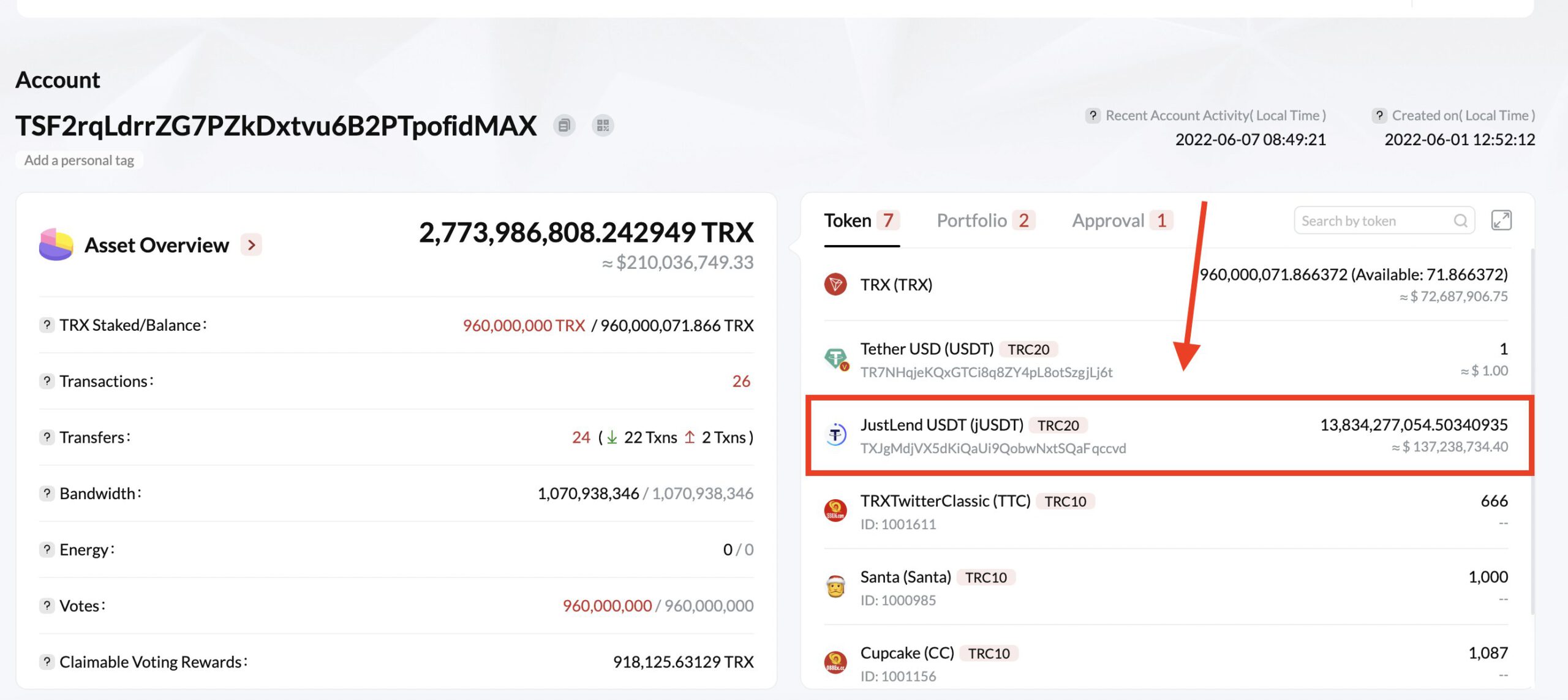1568x700 pixels.
Task: Open JustLend USDT (jUSDT) token name
Action: (942, 425)
